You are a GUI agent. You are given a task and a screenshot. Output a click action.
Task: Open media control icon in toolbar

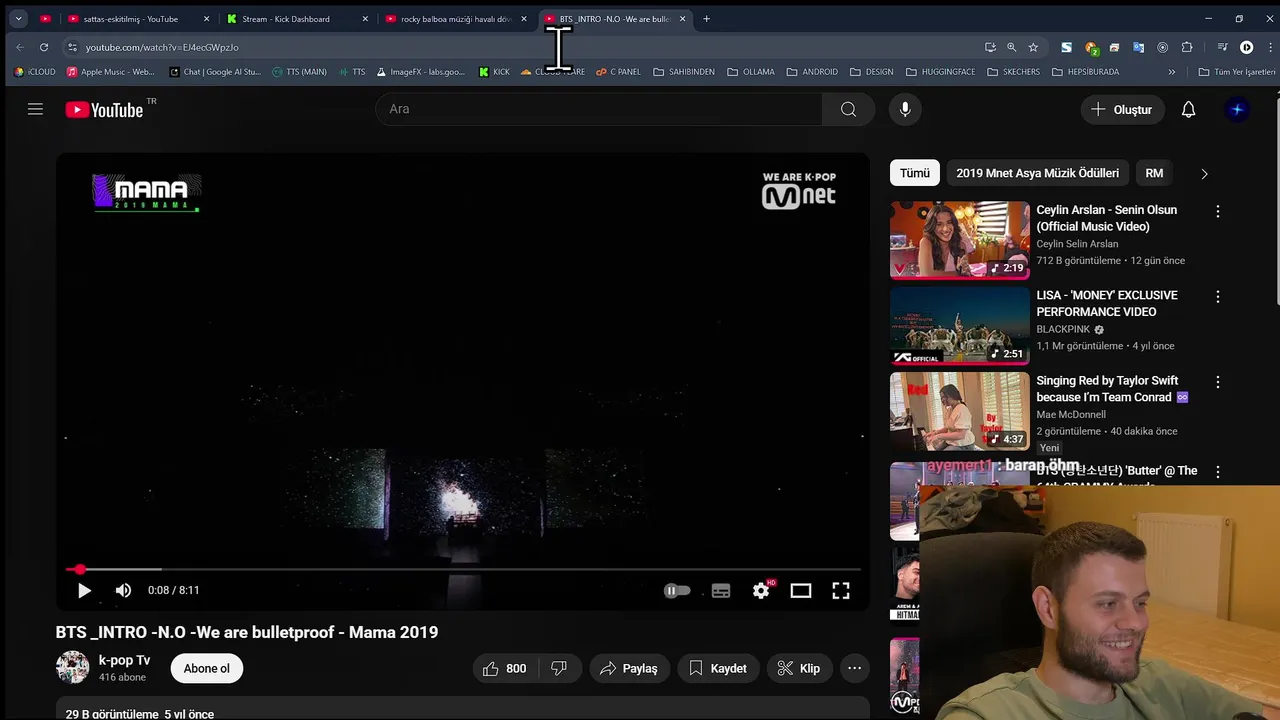[x=1222, y=47]
